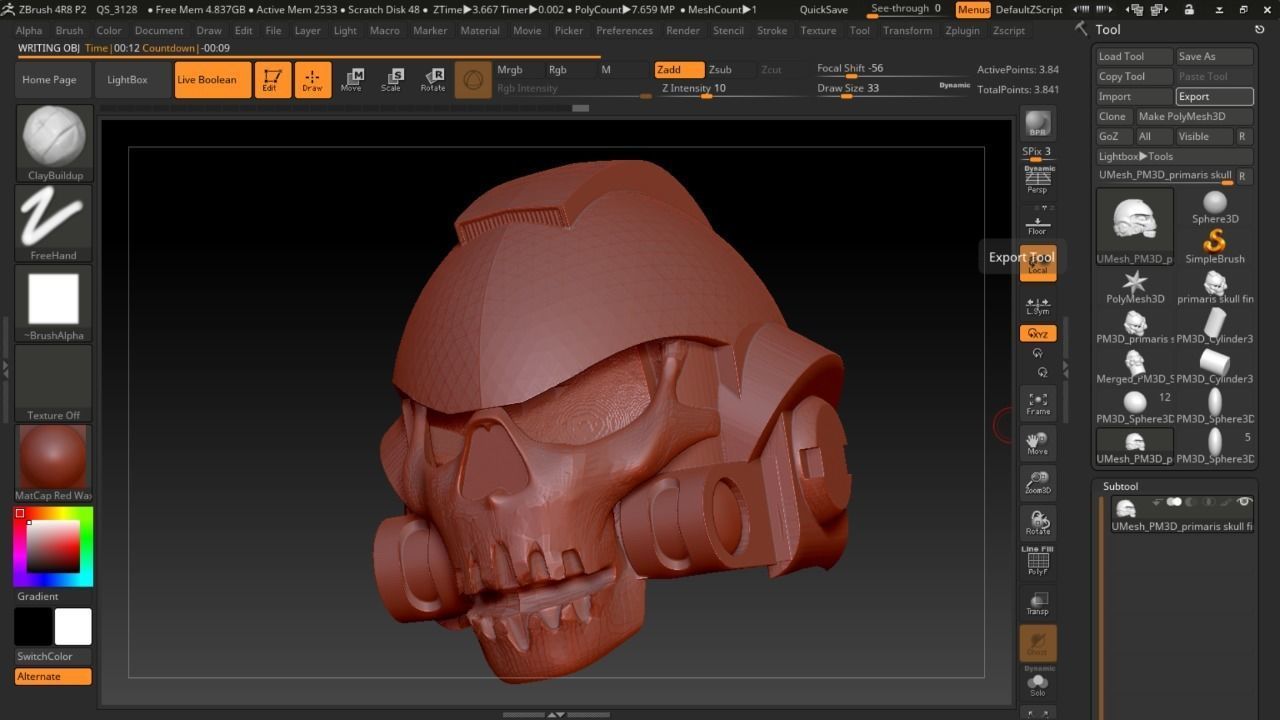Click right tray collapse divider arrows
Image resolution: width=1280 pixels, height=720 pixels.
point(1065,369)
